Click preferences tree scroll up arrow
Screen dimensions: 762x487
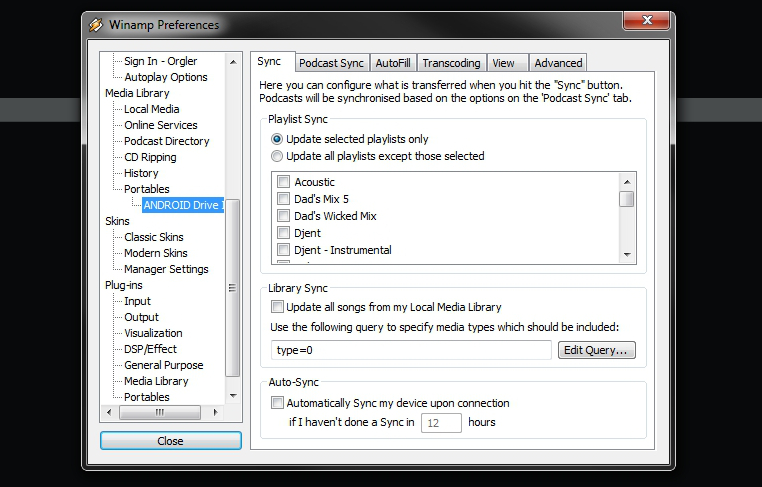(x=233, y=62)
